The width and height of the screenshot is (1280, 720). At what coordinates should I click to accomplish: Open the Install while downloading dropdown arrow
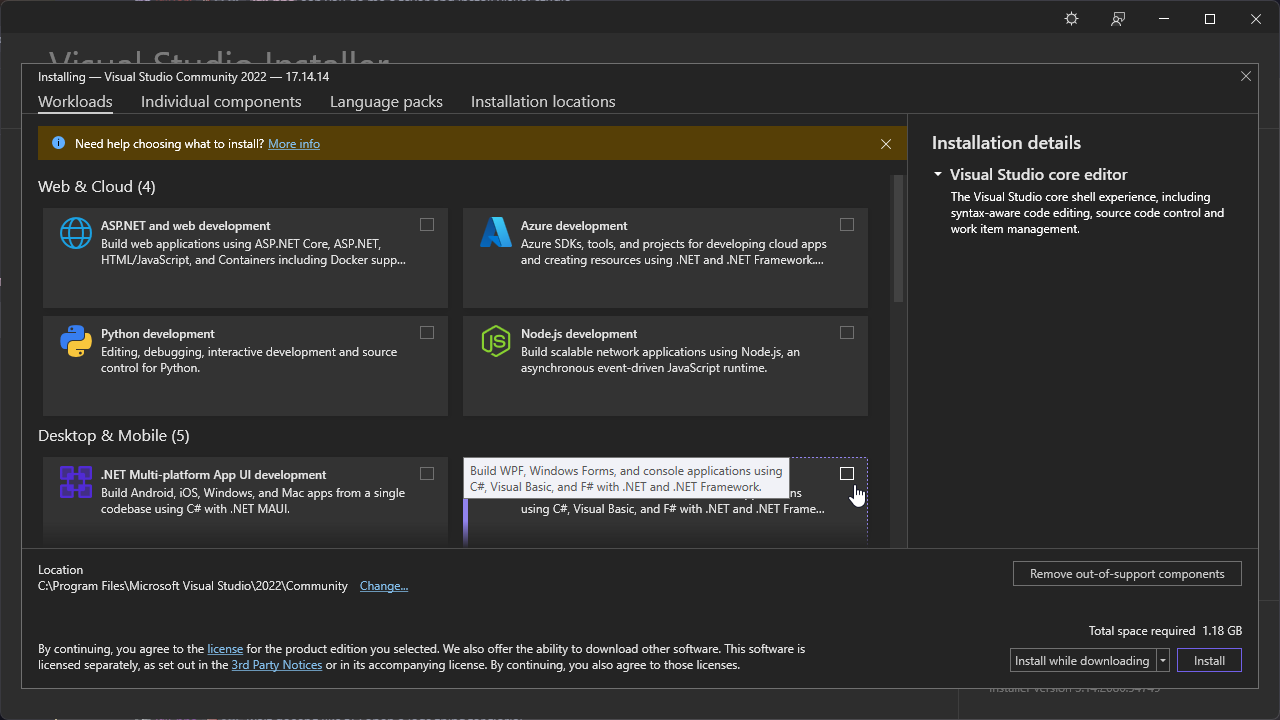pyautogui.click(x=1163, y=661)
